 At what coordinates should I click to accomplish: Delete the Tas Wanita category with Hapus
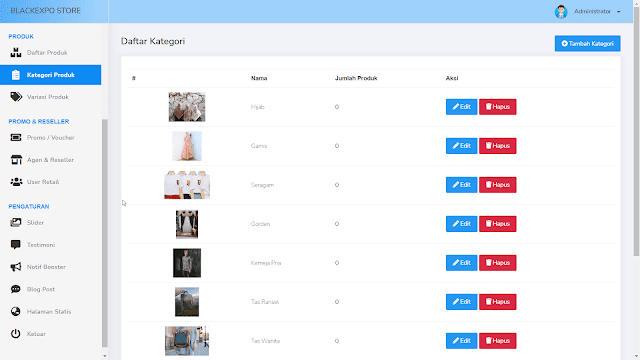tap(498, 341)
